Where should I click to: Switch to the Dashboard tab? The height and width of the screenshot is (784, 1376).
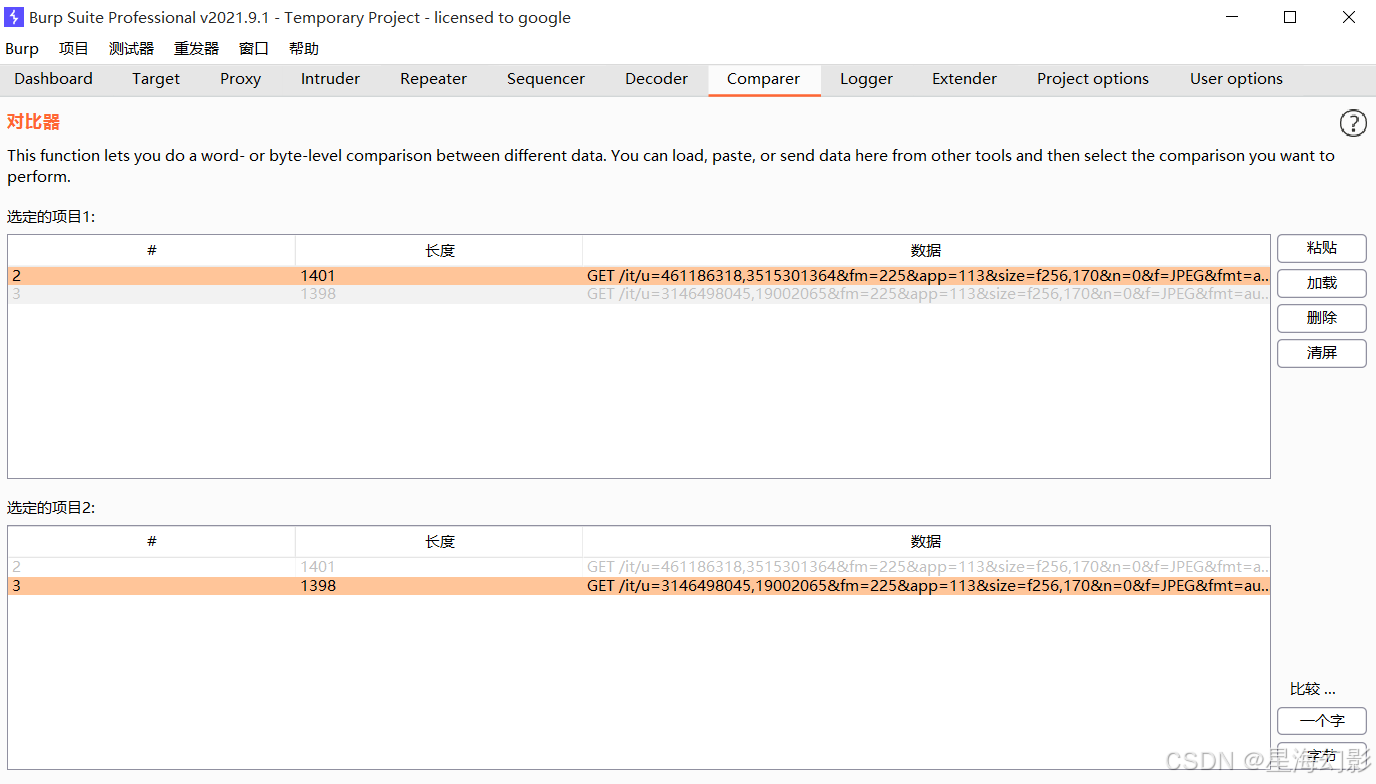[53, 79]
